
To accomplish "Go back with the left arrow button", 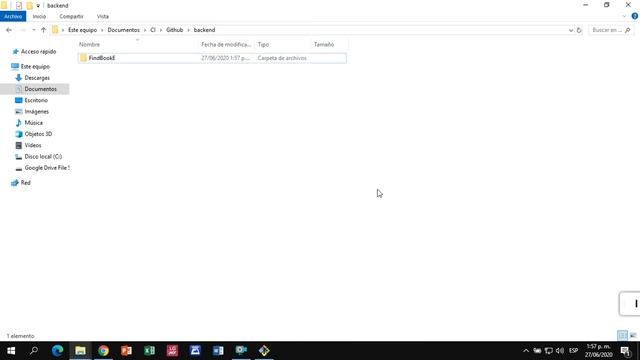I will click(x=9, y=30).
